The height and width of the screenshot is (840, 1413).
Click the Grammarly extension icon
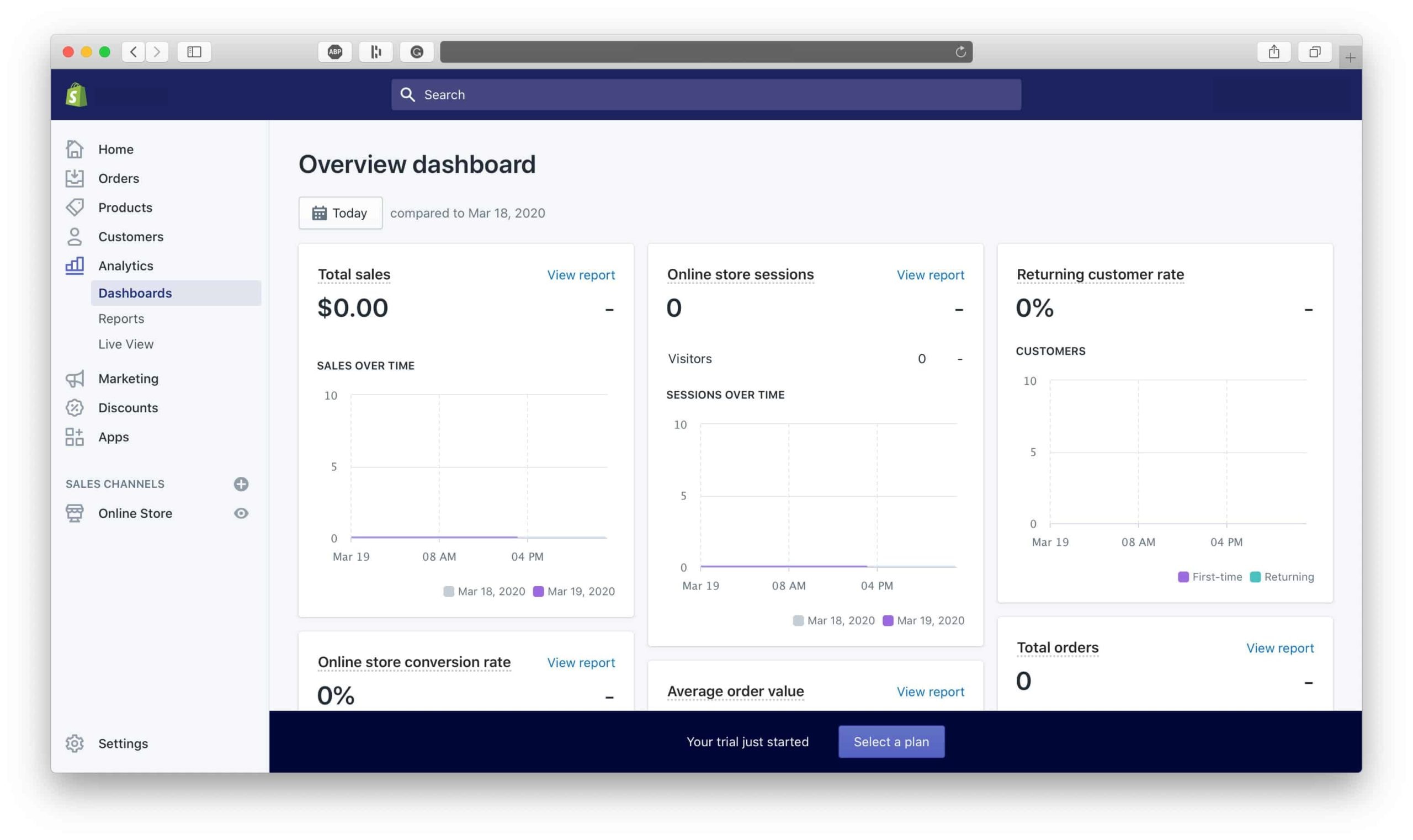pyautogui.click(x=417, y=52)
